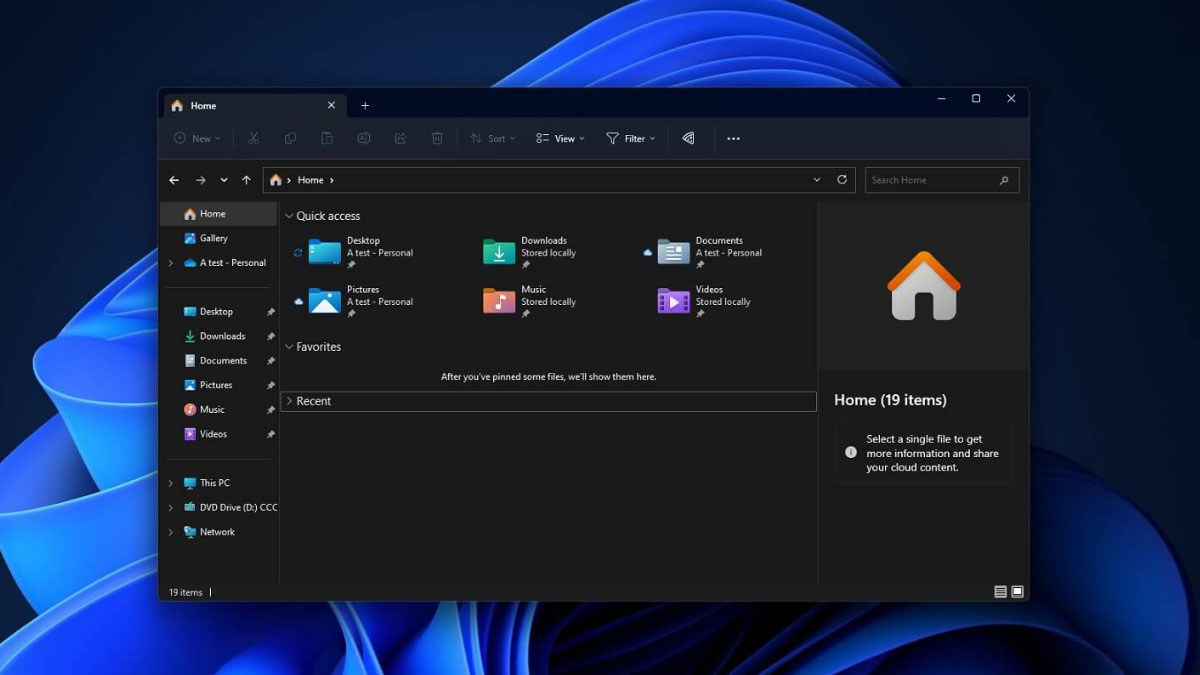Collapse the Quick access section
Image resolution: width=1200 pixels, height=675 pixels.
[289, 216]
